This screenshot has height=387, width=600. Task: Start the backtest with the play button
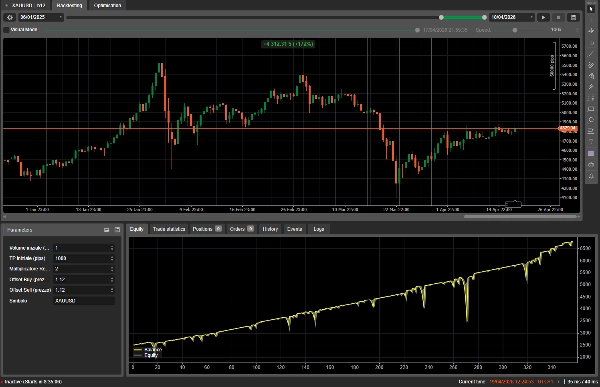pyautogui.click(x=543, y=17)
